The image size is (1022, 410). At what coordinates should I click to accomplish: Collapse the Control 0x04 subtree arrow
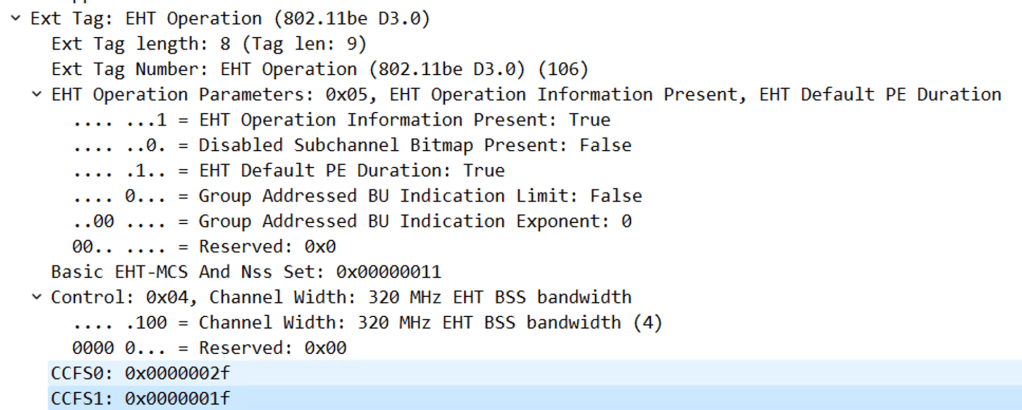tap(38, 296)
